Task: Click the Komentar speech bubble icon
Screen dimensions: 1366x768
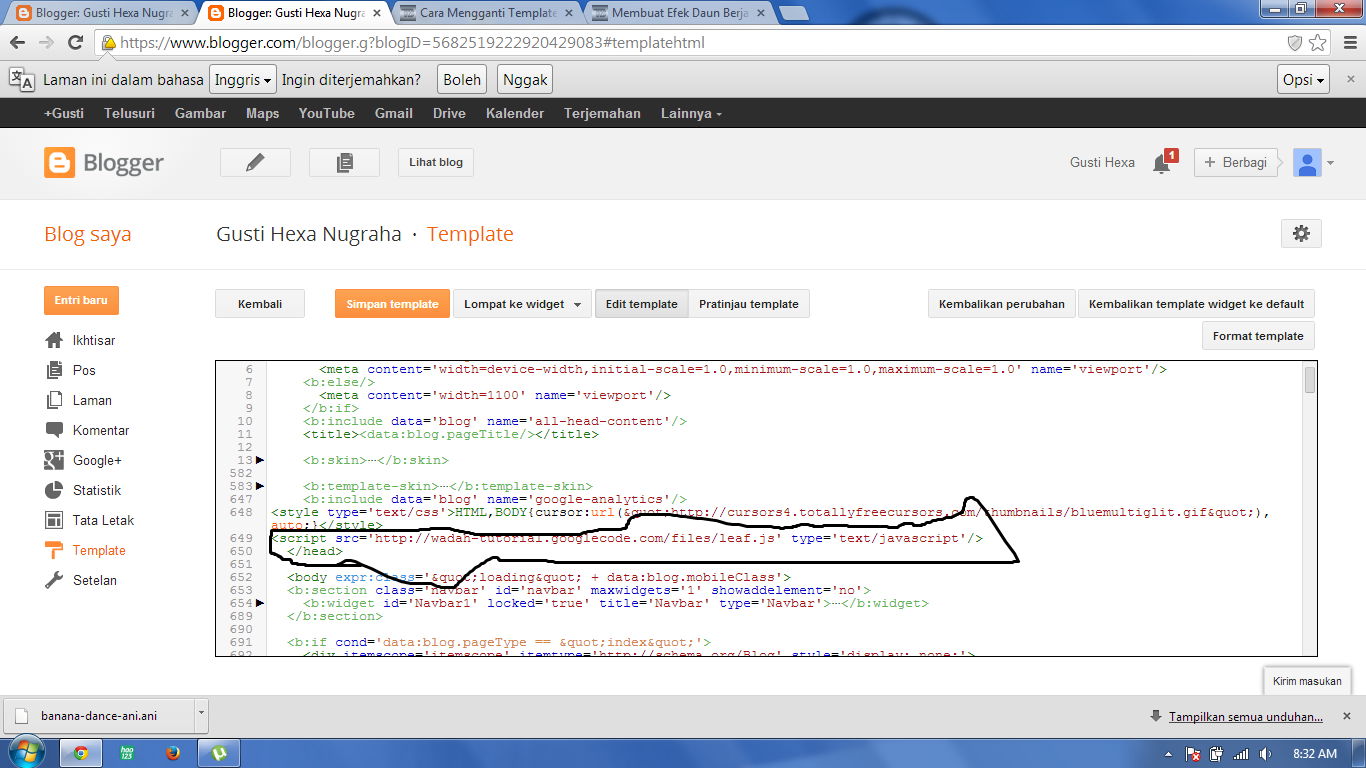Action: pyautogui.click(x=54, y=430)
